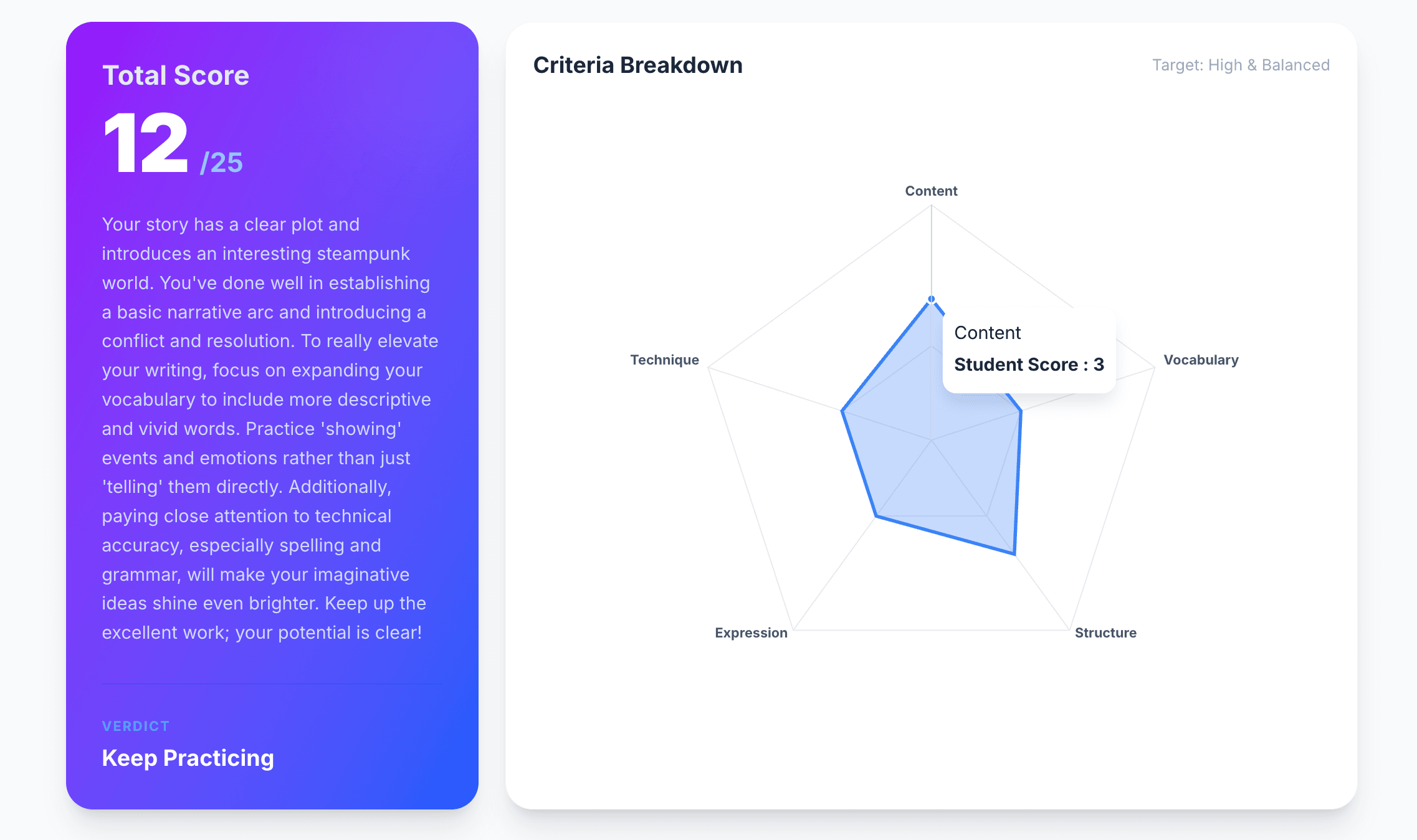Select the Structure axis label
Image resolution: width=1417 pixels, height=840 pixels.
tap(1105, 632)
